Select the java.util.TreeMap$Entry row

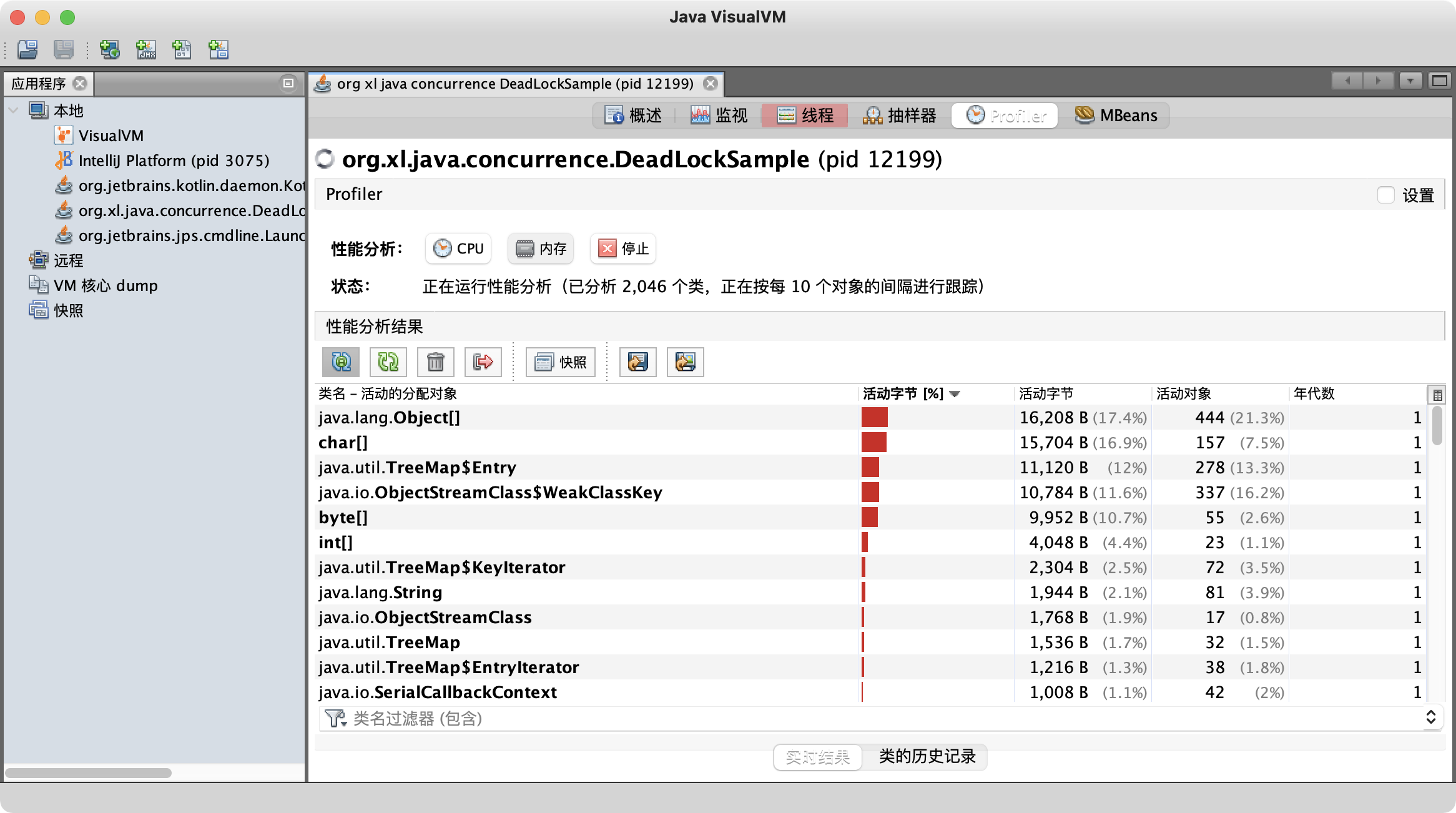[x=870, y=467]
